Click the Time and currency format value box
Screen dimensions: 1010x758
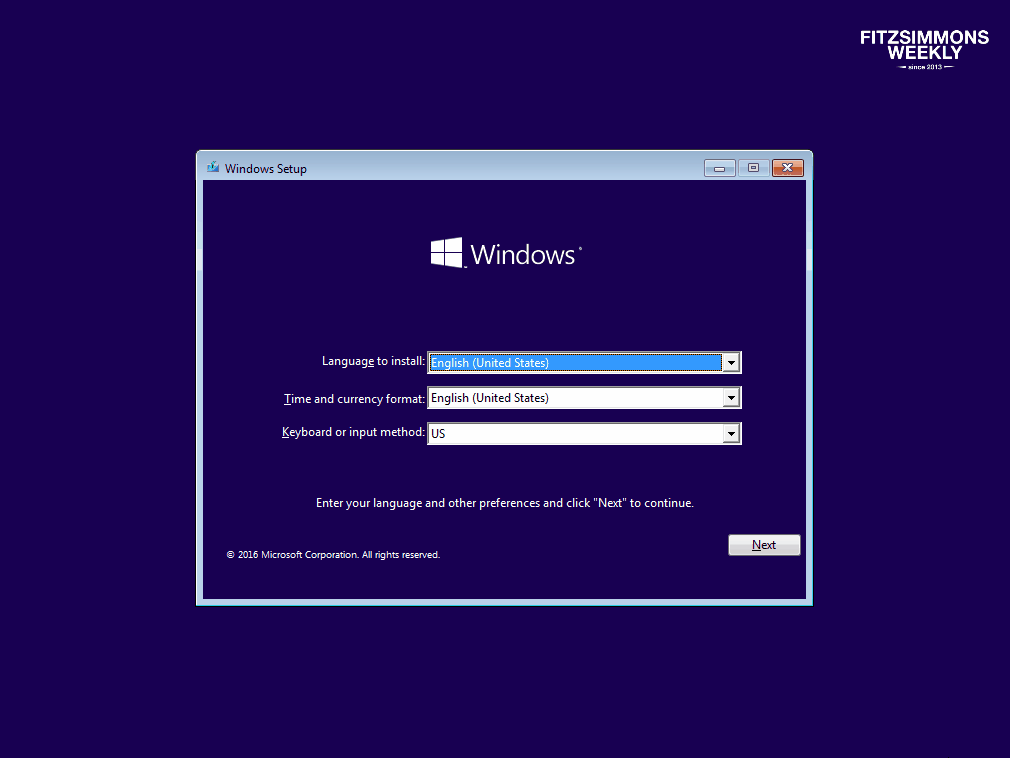coord(575,398)
